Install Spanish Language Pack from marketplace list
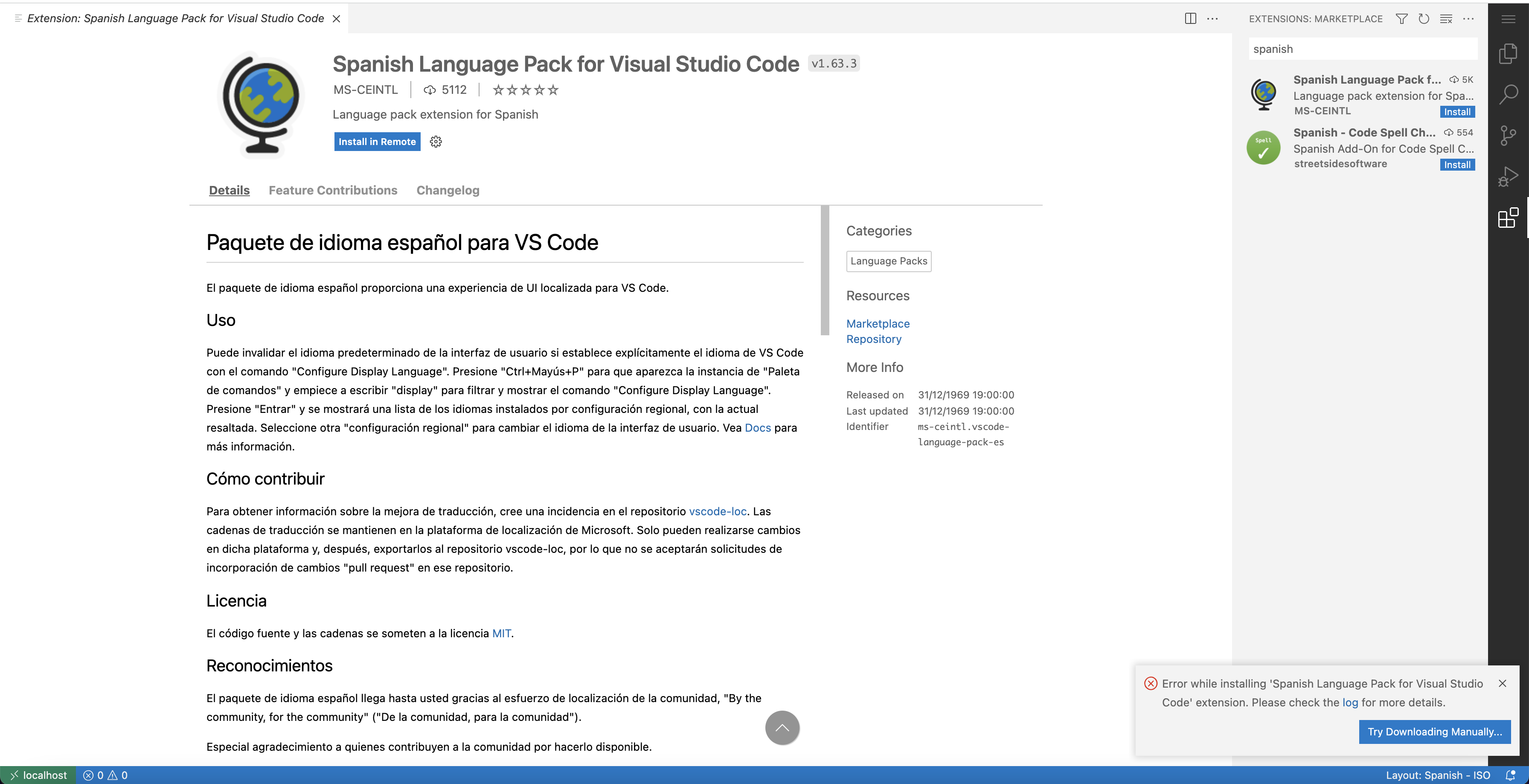Viewport: 1529px width, 784px height. pyautogui.click(x=1457, y=112)
